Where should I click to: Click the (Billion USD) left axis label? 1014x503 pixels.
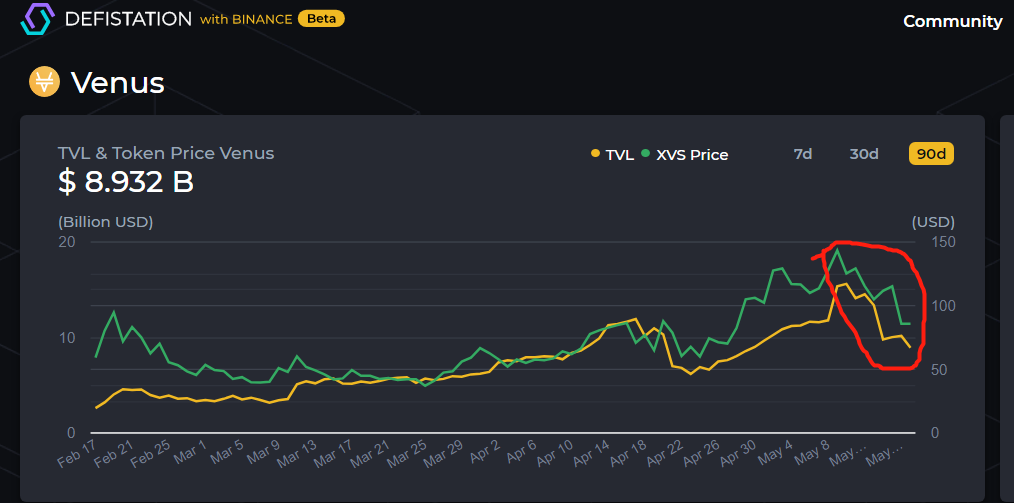[x=105, y=221]
